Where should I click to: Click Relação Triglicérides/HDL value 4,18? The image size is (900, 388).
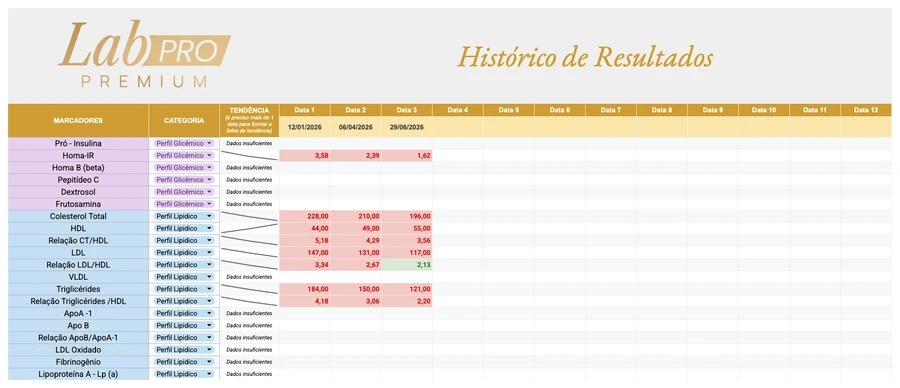305,301
